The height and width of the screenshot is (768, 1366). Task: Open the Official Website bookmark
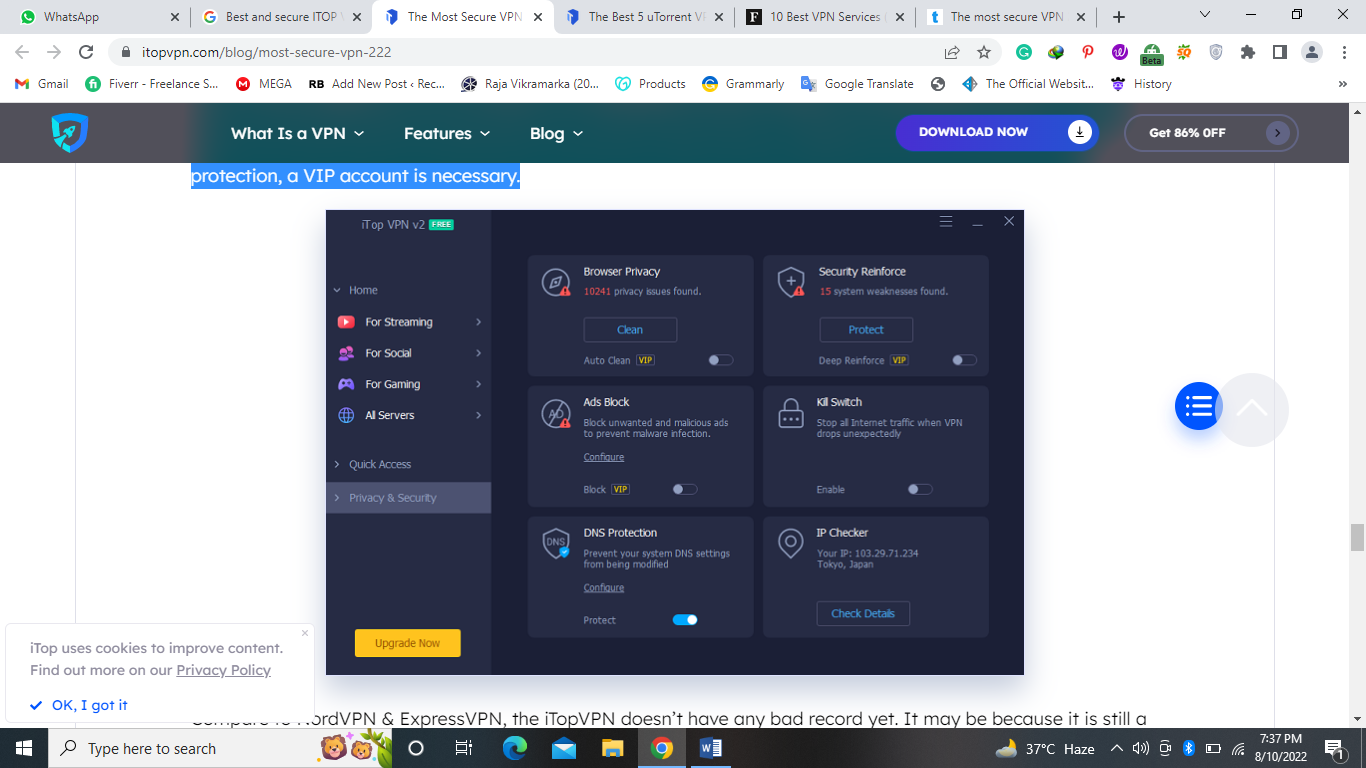click(x=1028, y=84)
